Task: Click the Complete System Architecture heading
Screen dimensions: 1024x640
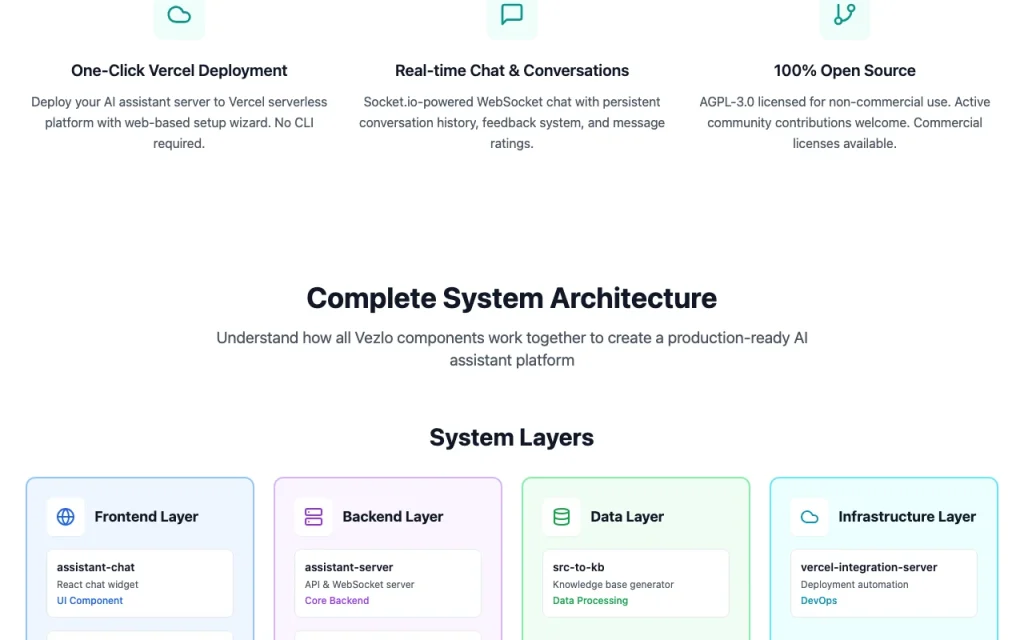Action: tap(512, 298)
